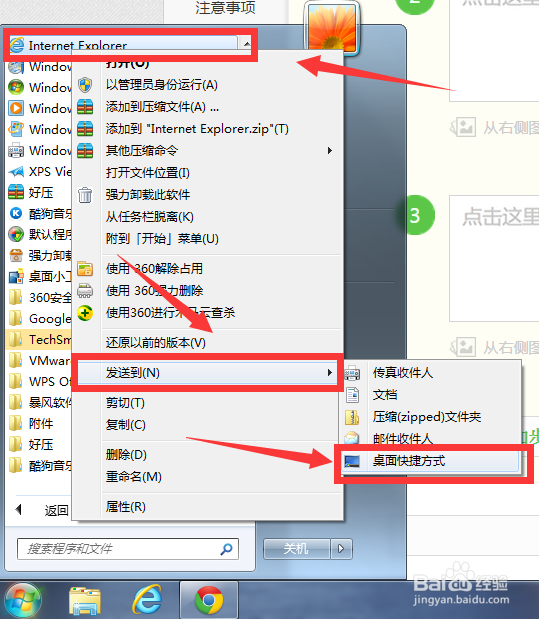Click the Internet Explorer start menu entry
The image size is (539, 619).
tap(122, 45)
